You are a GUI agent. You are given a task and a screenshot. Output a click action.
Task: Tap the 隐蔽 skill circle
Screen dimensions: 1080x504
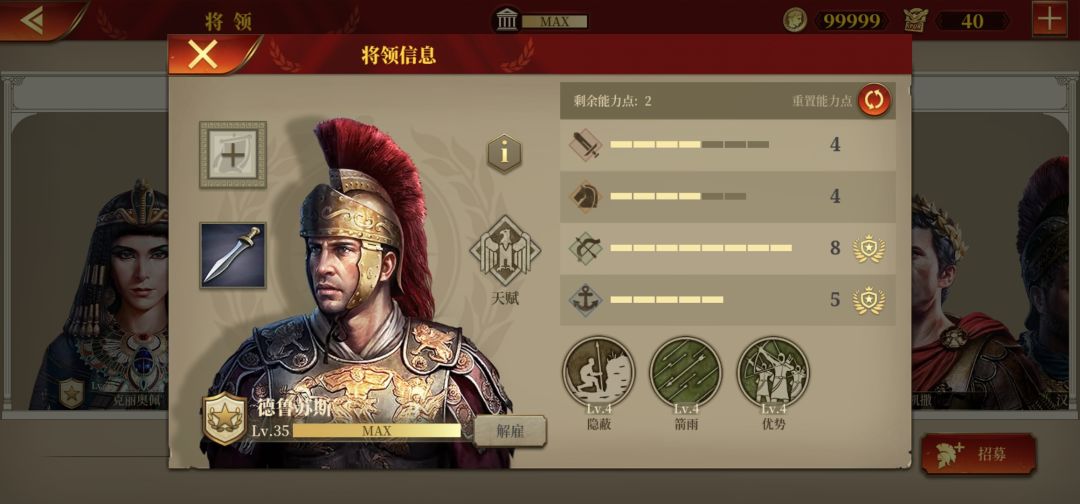click(x=599, y=372)
